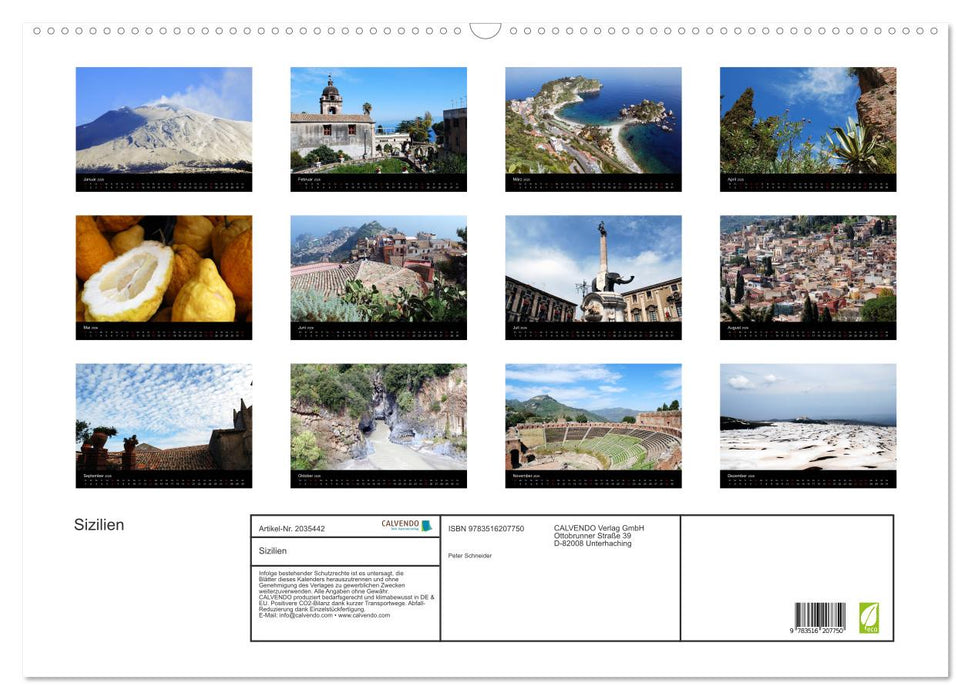Open the November ancient amphitheater photo
This screenshot has height=700, width=971.
pos(593,417)
